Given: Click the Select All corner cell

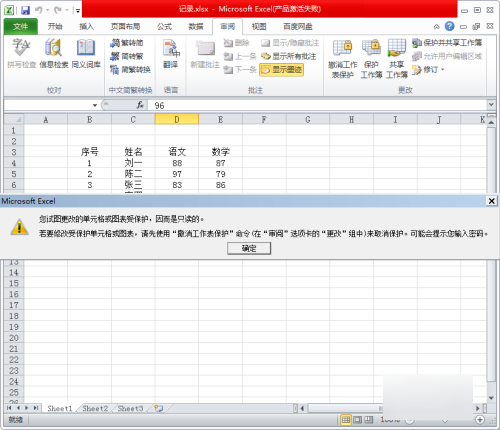Looking at the screenshot, I should 14,119.
